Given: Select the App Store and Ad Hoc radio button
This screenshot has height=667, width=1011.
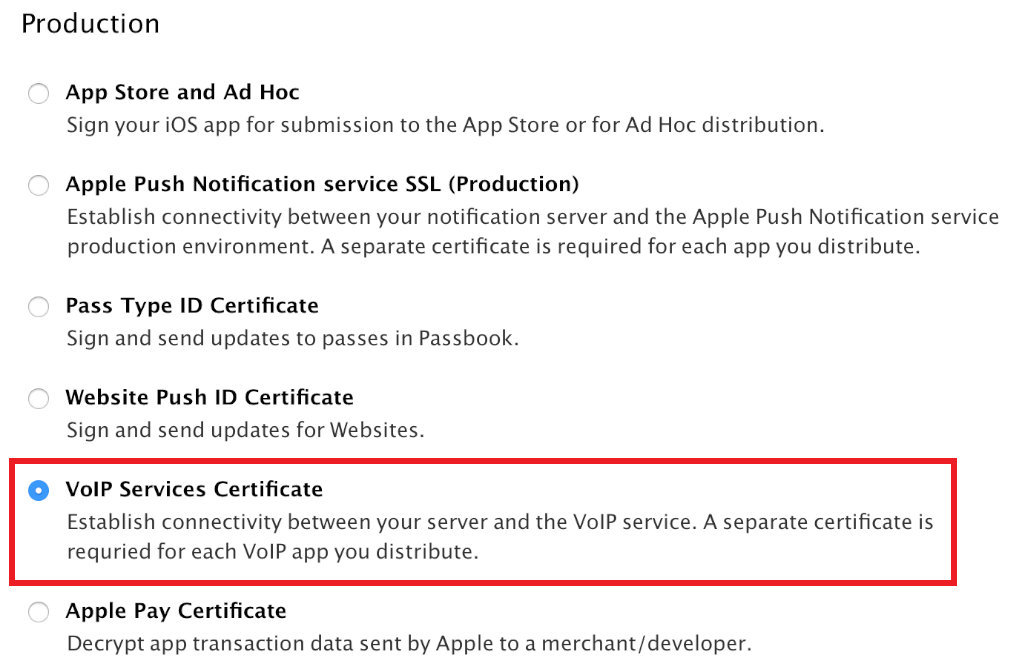Looking at the screenshot, I should pyautogui.click(x=38, y=93).
